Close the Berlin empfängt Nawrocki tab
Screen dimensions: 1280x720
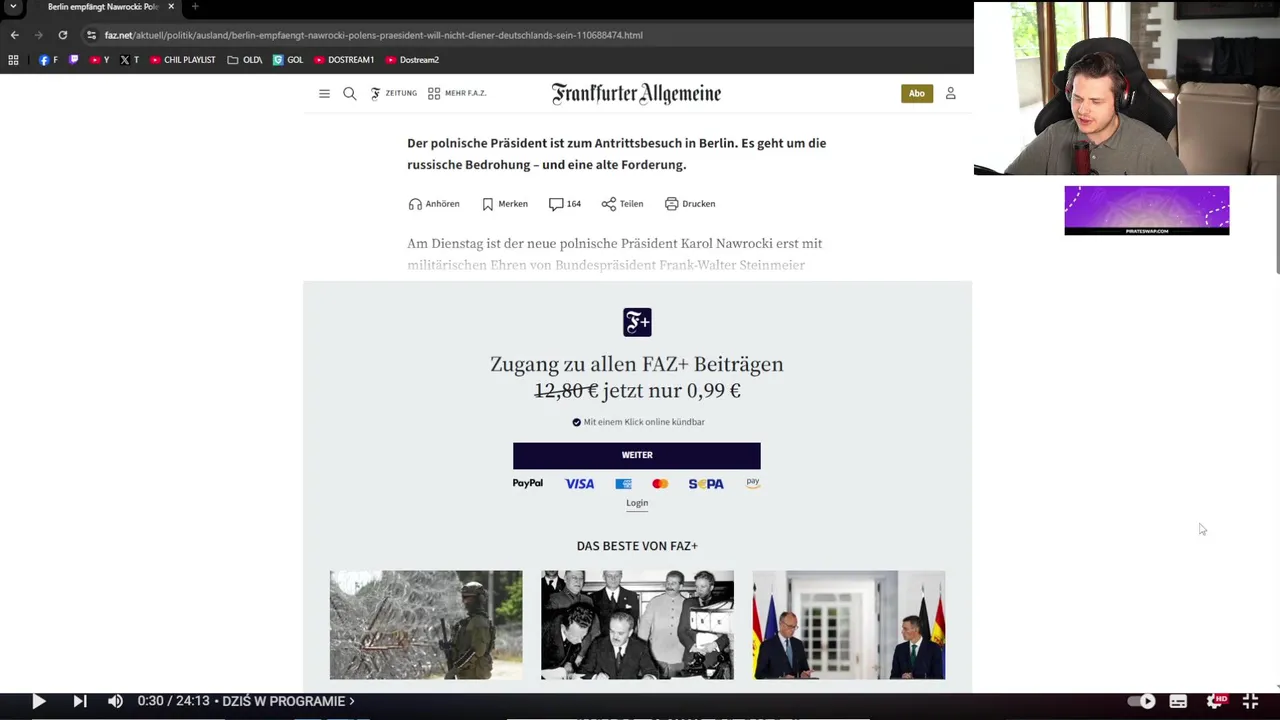(x=171, y=7)
